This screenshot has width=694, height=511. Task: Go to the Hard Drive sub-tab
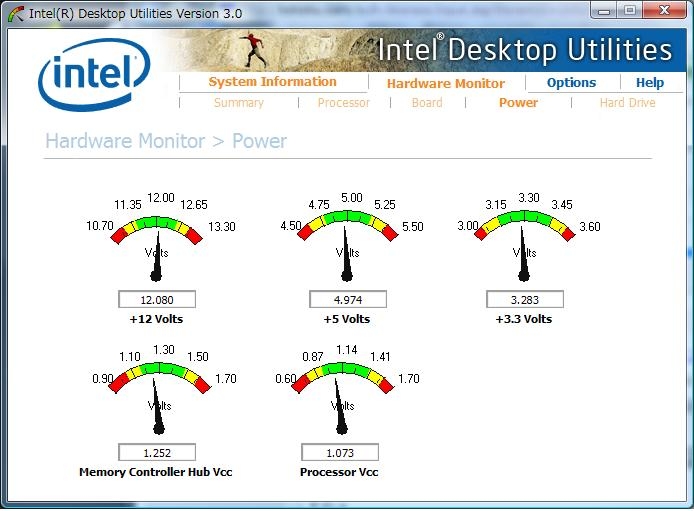point(627,103)
